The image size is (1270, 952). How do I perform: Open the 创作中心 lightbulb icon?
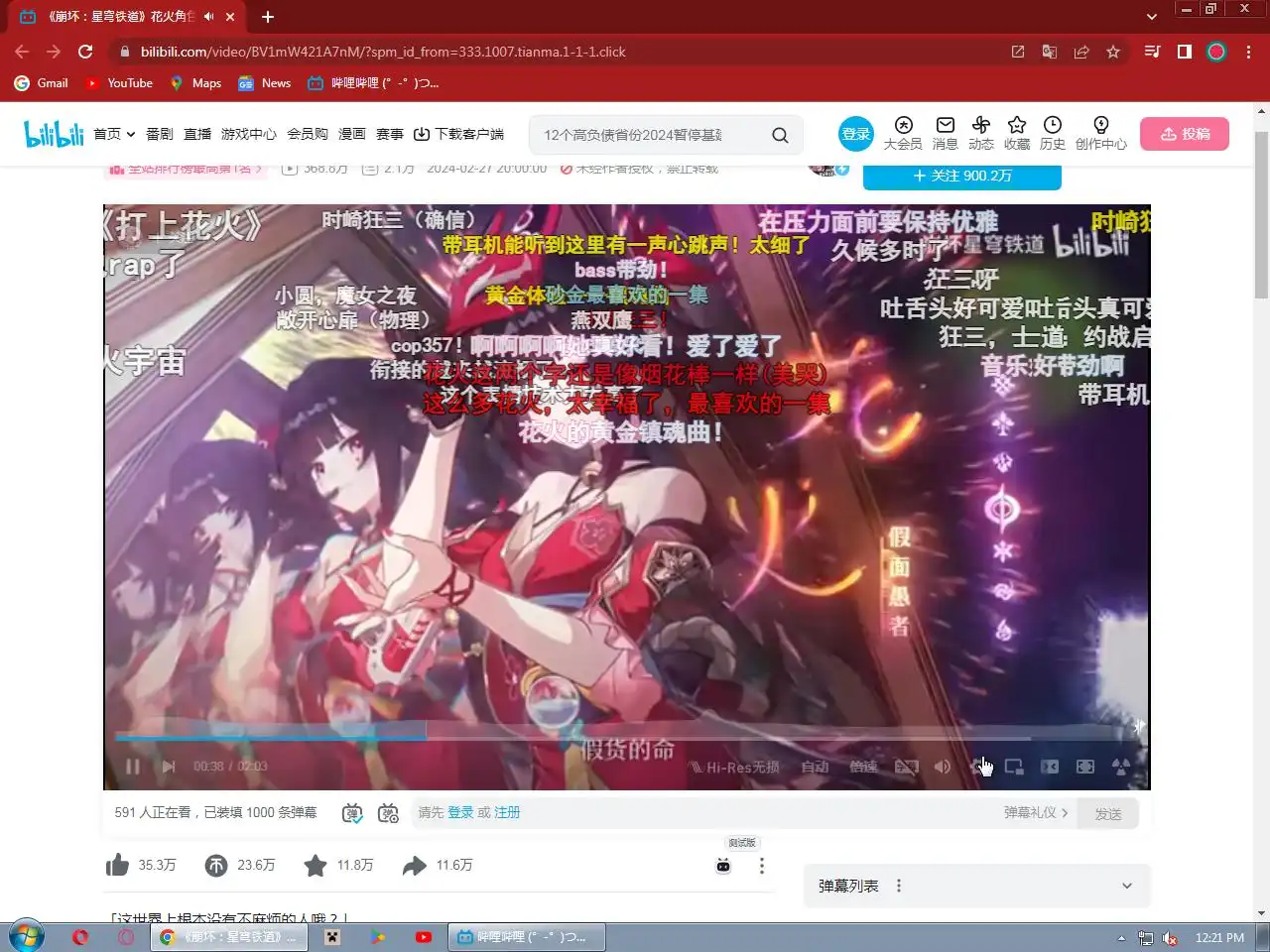pos(1100,133)
